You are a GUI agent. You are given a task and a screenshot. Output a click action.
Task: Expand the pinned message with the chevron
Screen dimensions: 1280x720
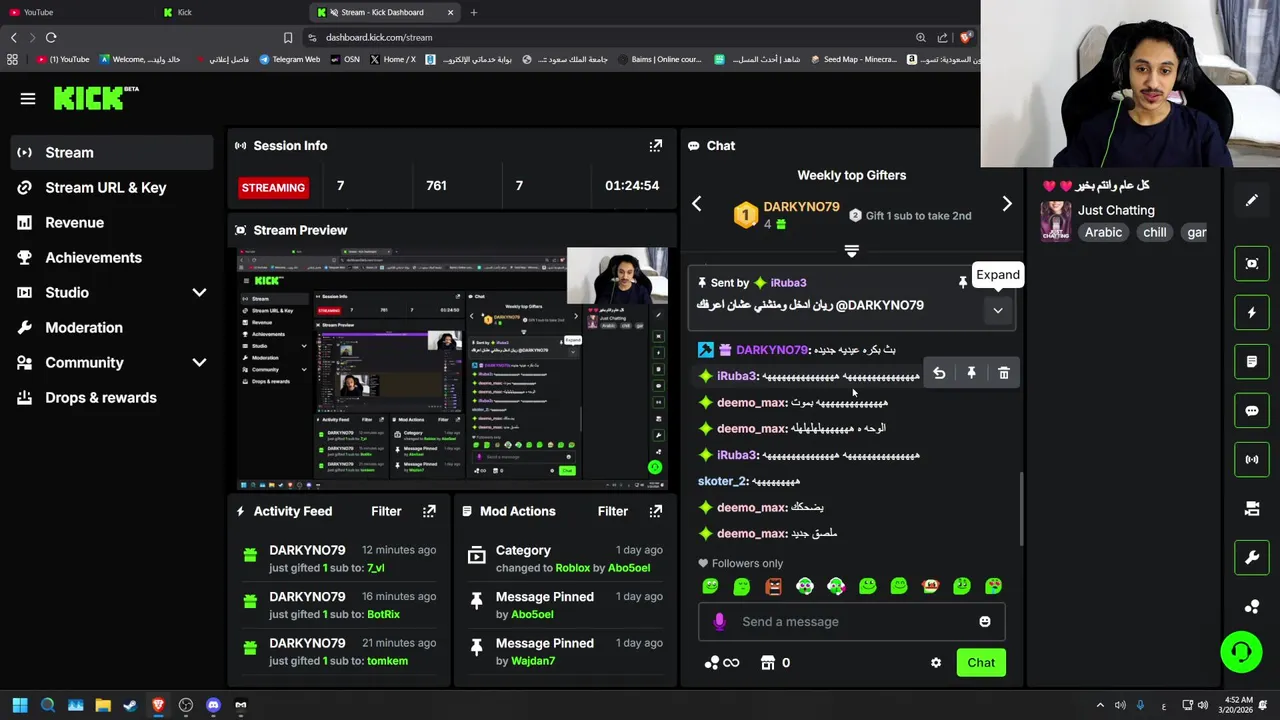[998, 311]
